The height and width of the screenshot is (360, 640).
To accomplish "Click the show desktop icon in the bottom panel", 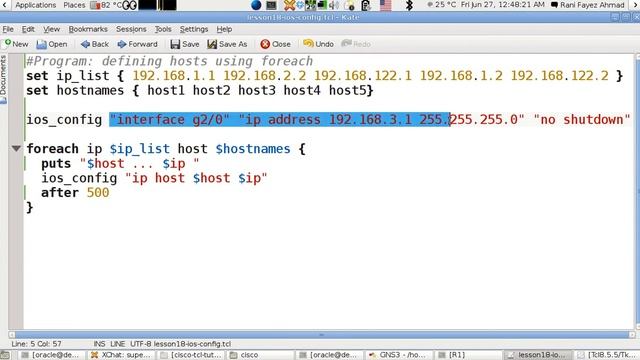I will pyautogui.click(x=4, y=355).
